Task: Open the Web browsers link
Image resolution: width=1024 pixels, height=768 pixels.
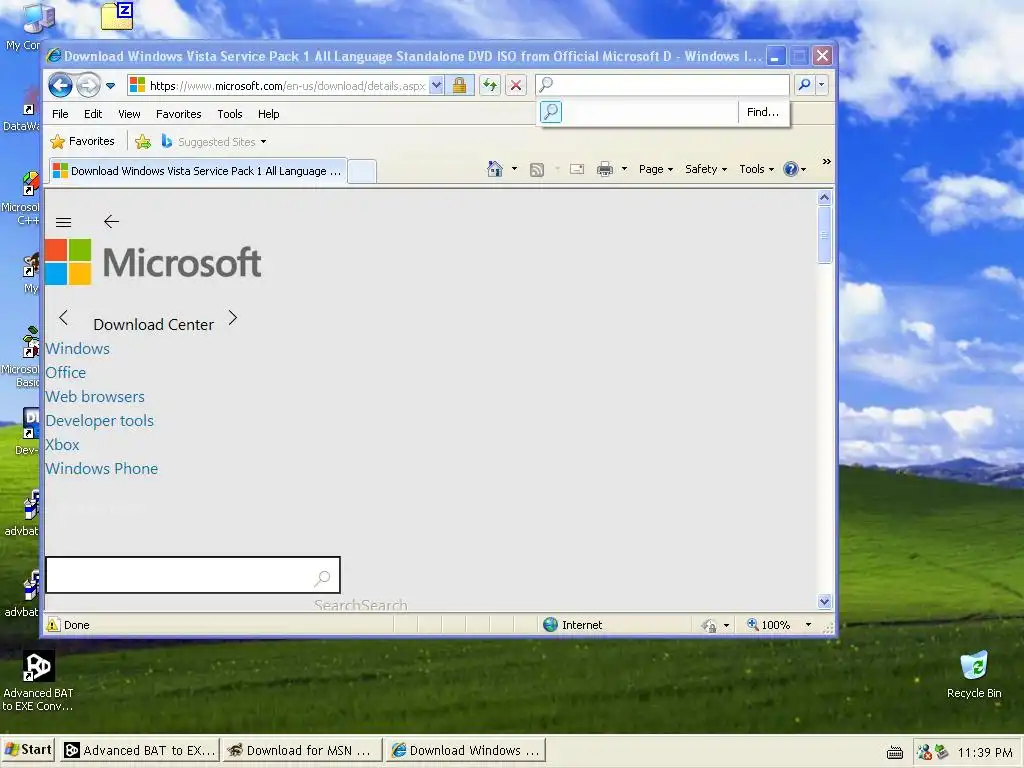Action: [95, 396]
